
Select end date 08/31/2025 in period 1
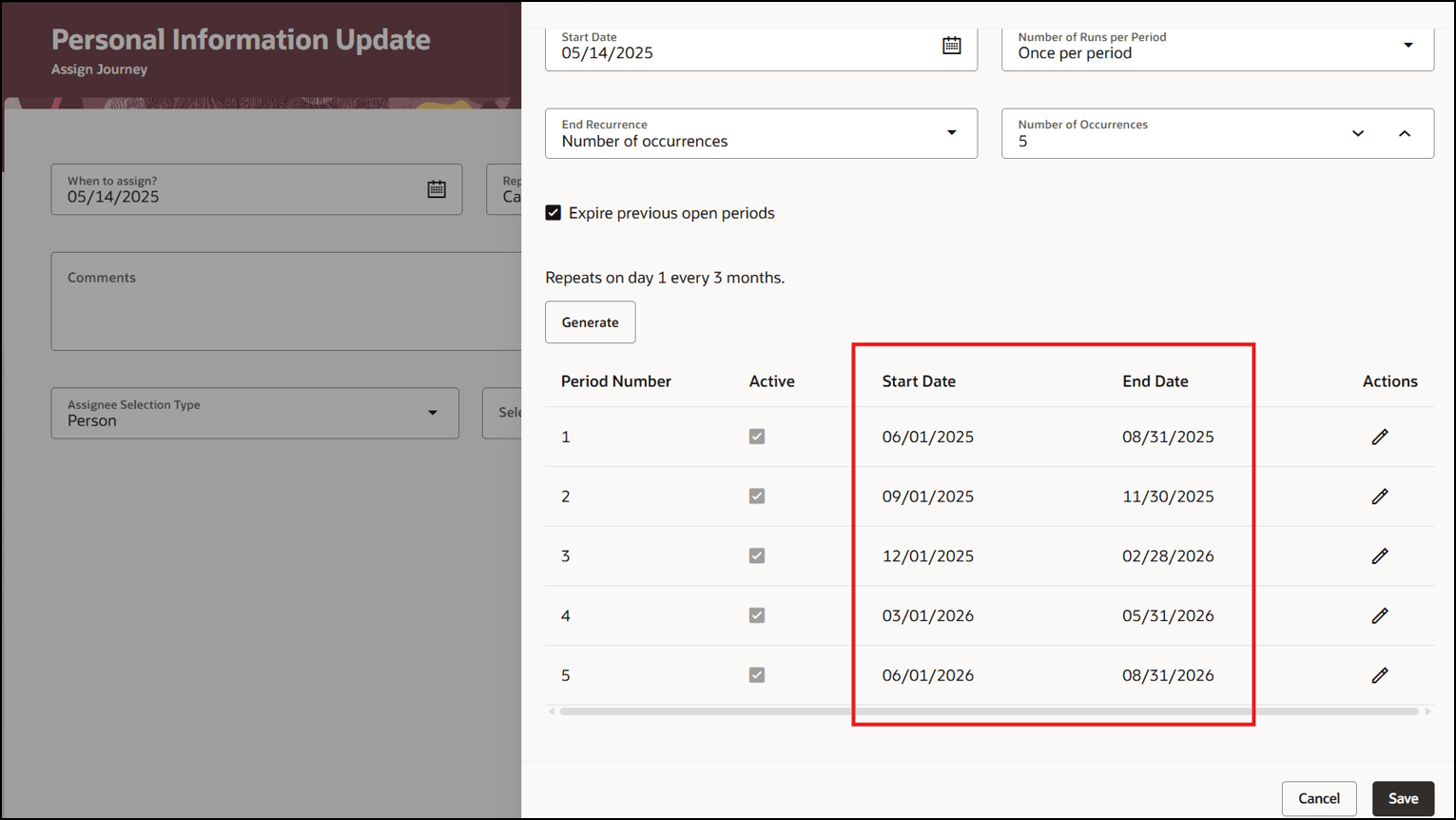tap(1168, 437)
